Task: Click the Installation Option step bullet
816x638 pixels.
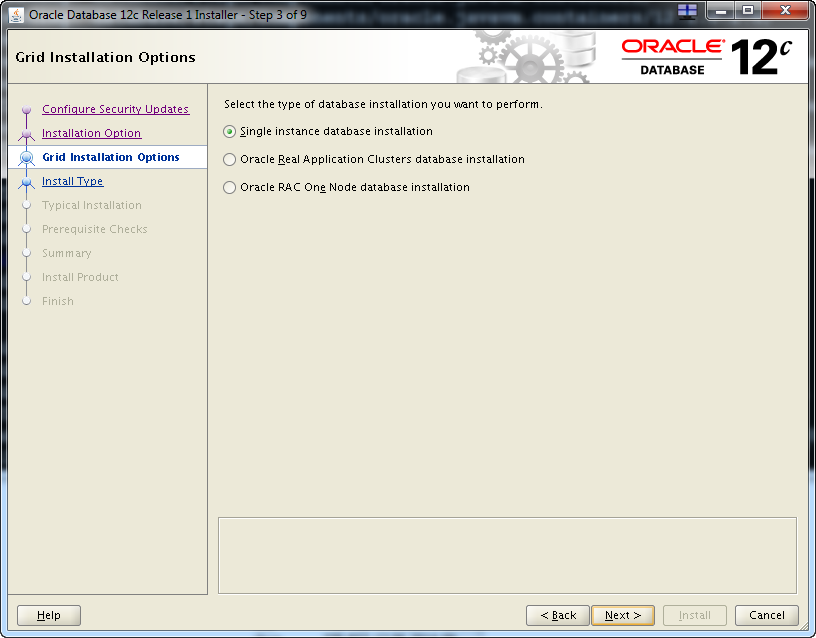Action: [27, 134]
